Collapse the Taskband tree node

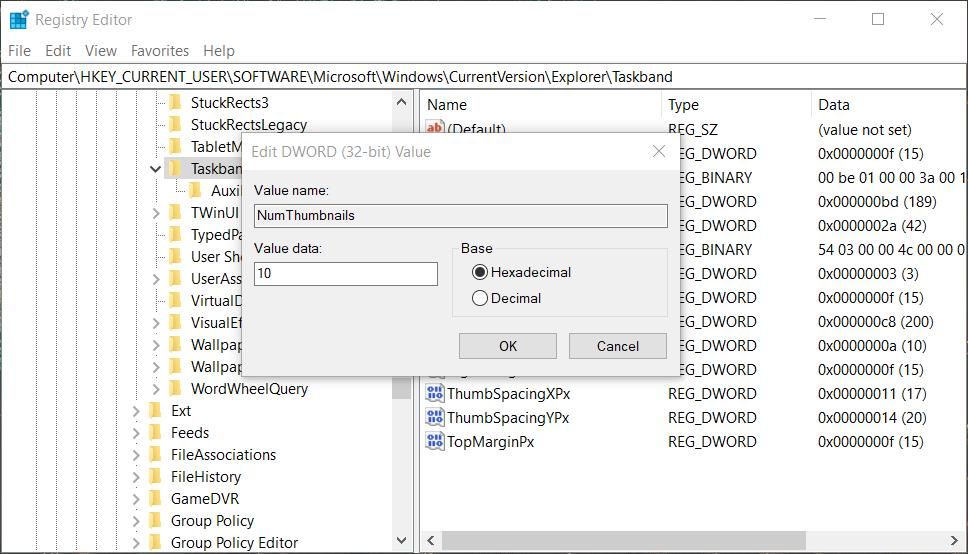[156, 169]
